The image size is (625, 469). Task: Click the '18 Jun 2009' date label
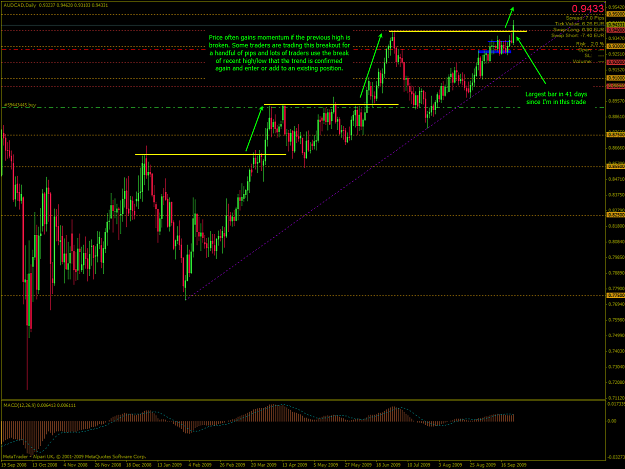point(388,465)
